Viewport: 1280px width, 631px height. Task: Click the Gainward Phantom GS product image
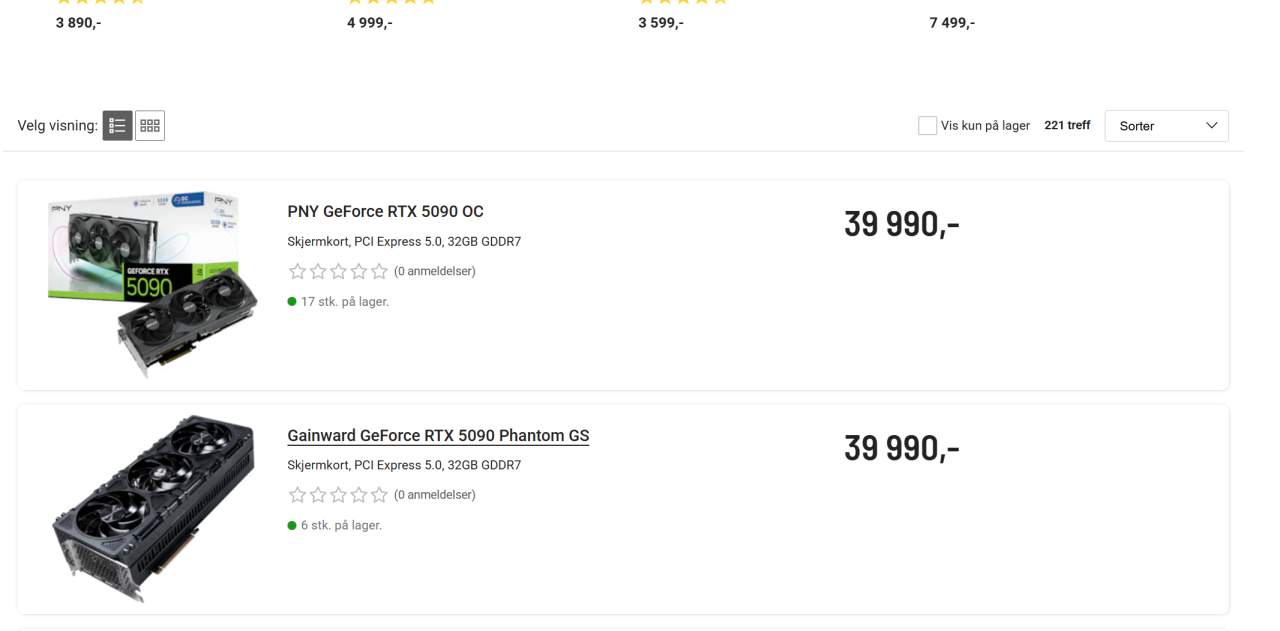point(143,508)
